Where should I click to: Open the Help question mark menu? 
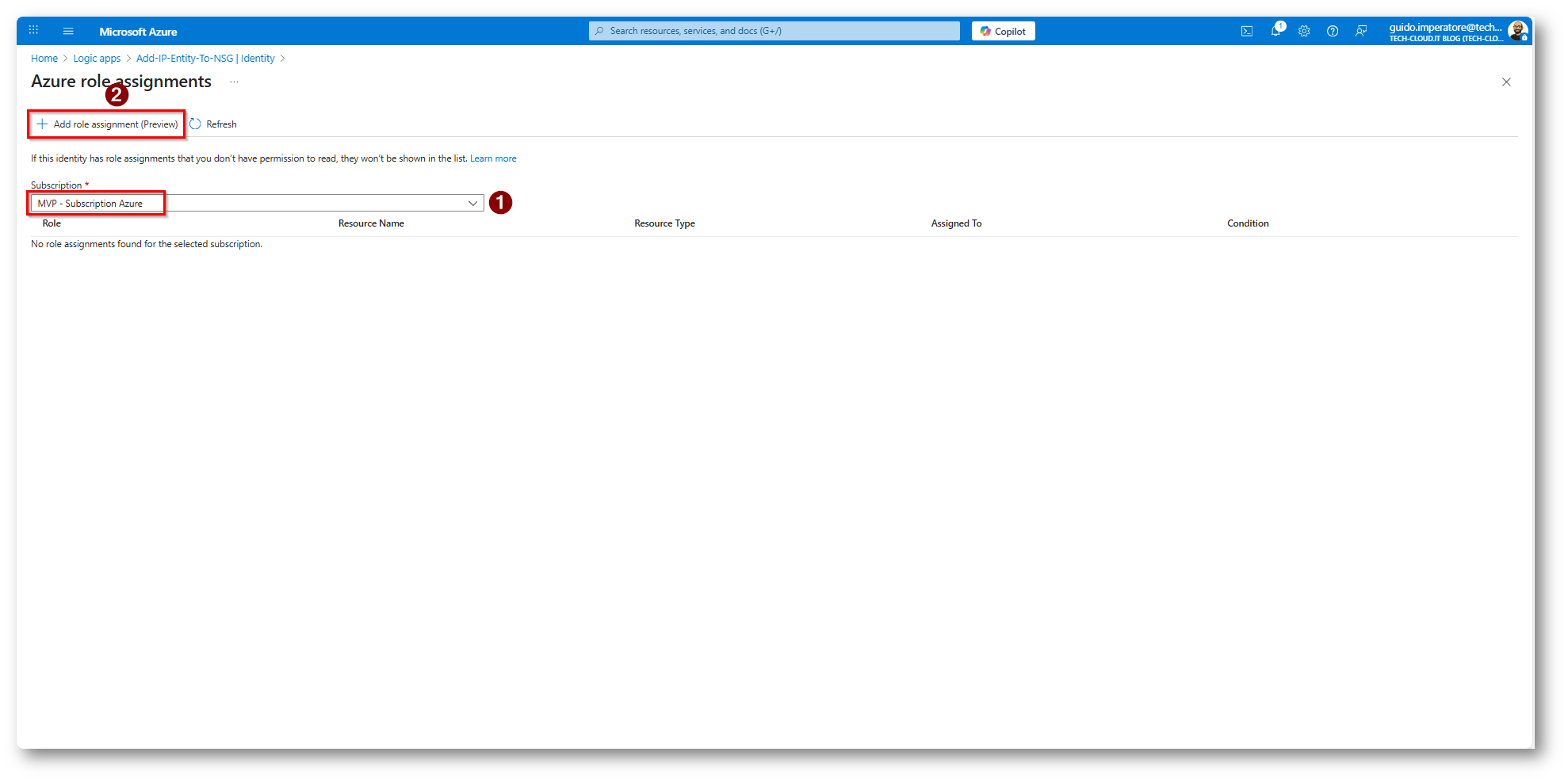(1333, 31)
